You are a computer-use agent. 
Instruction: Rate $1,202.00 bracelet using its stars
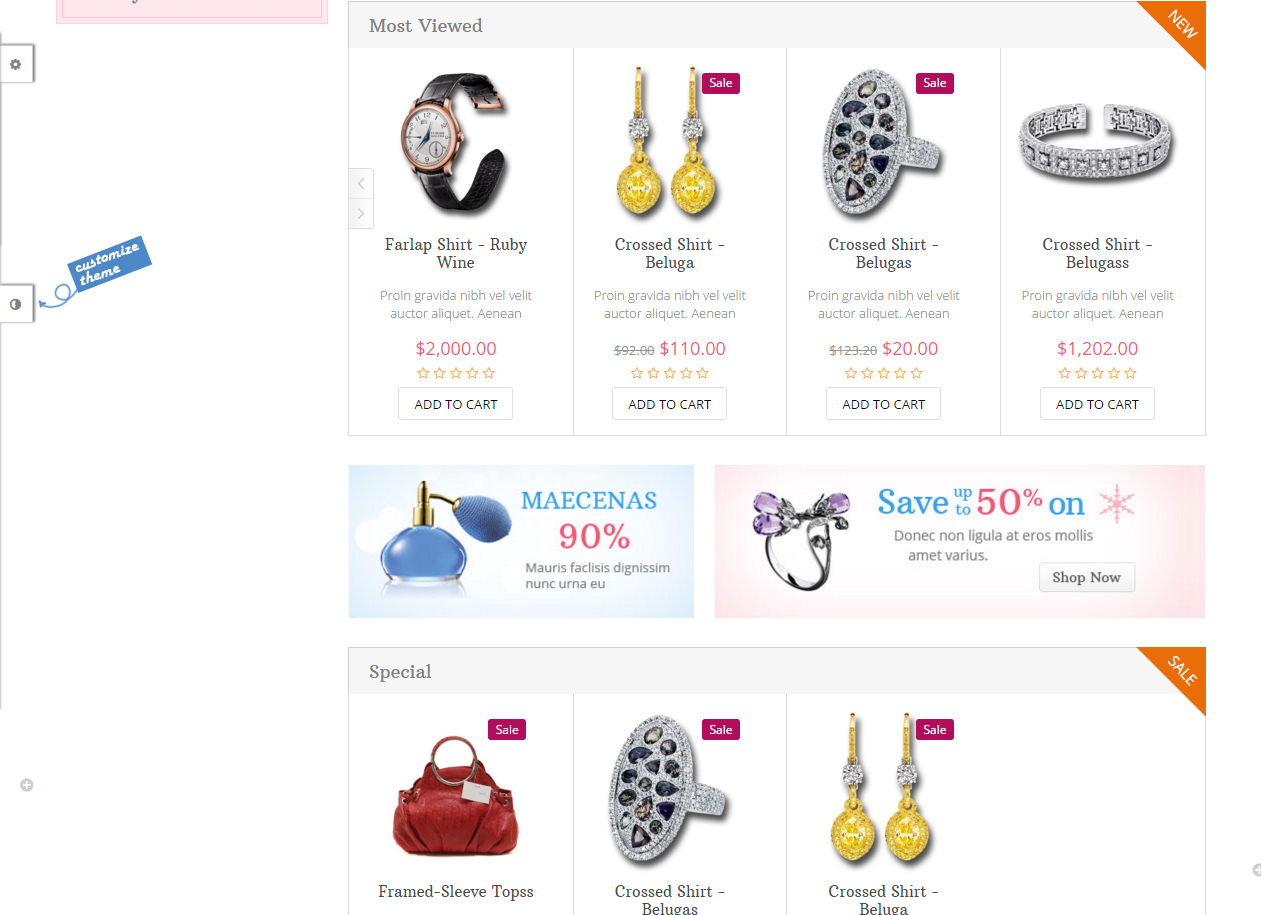pos(1097,373)
